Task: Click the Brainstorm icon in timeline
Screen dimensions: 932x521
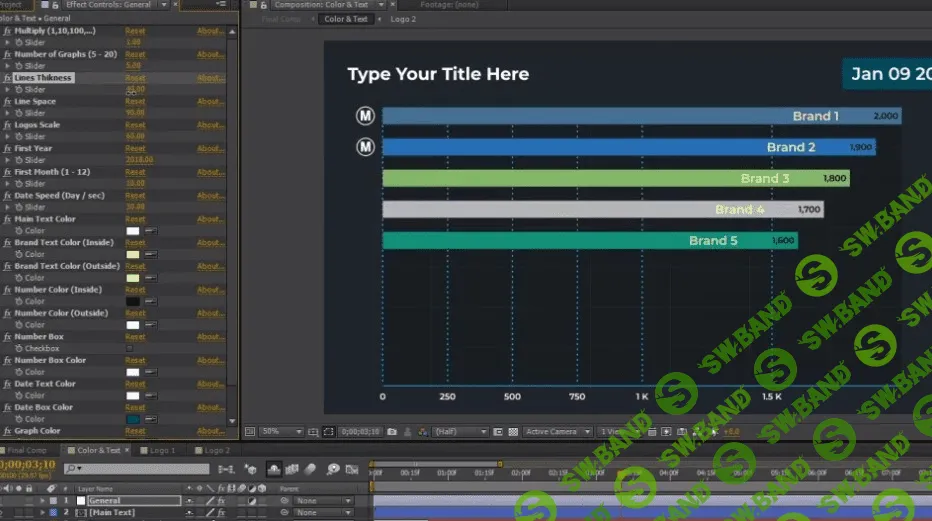Action: (x=333, y=469)
